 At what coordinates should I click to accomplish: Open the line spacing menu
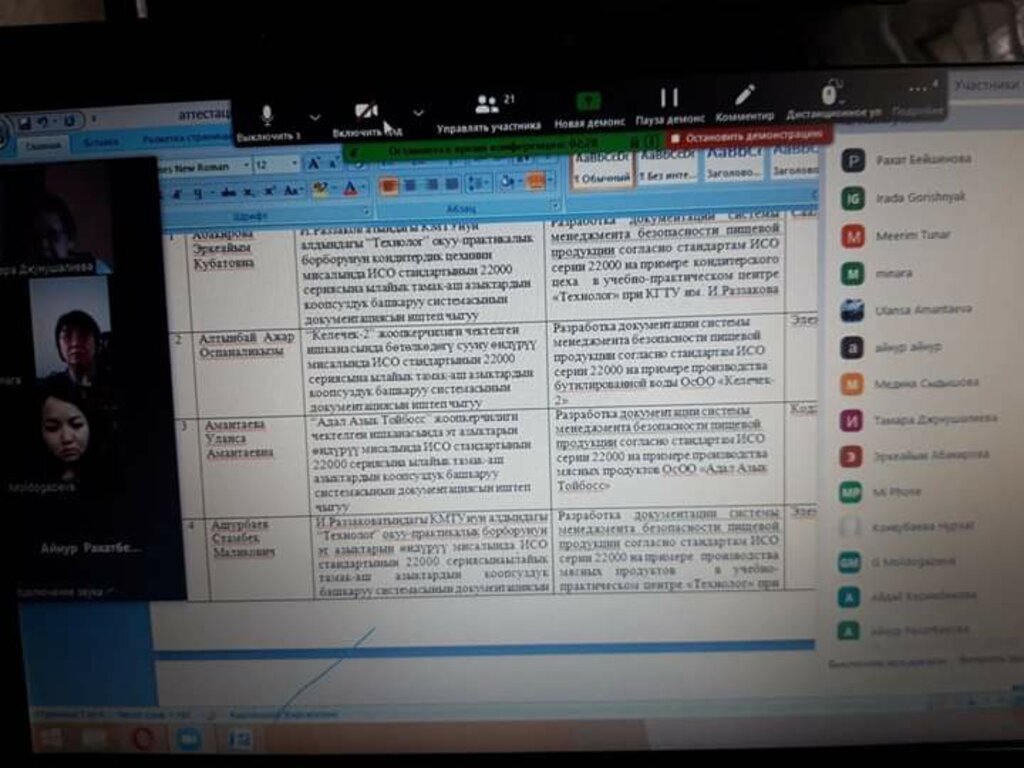pos(479,184)
